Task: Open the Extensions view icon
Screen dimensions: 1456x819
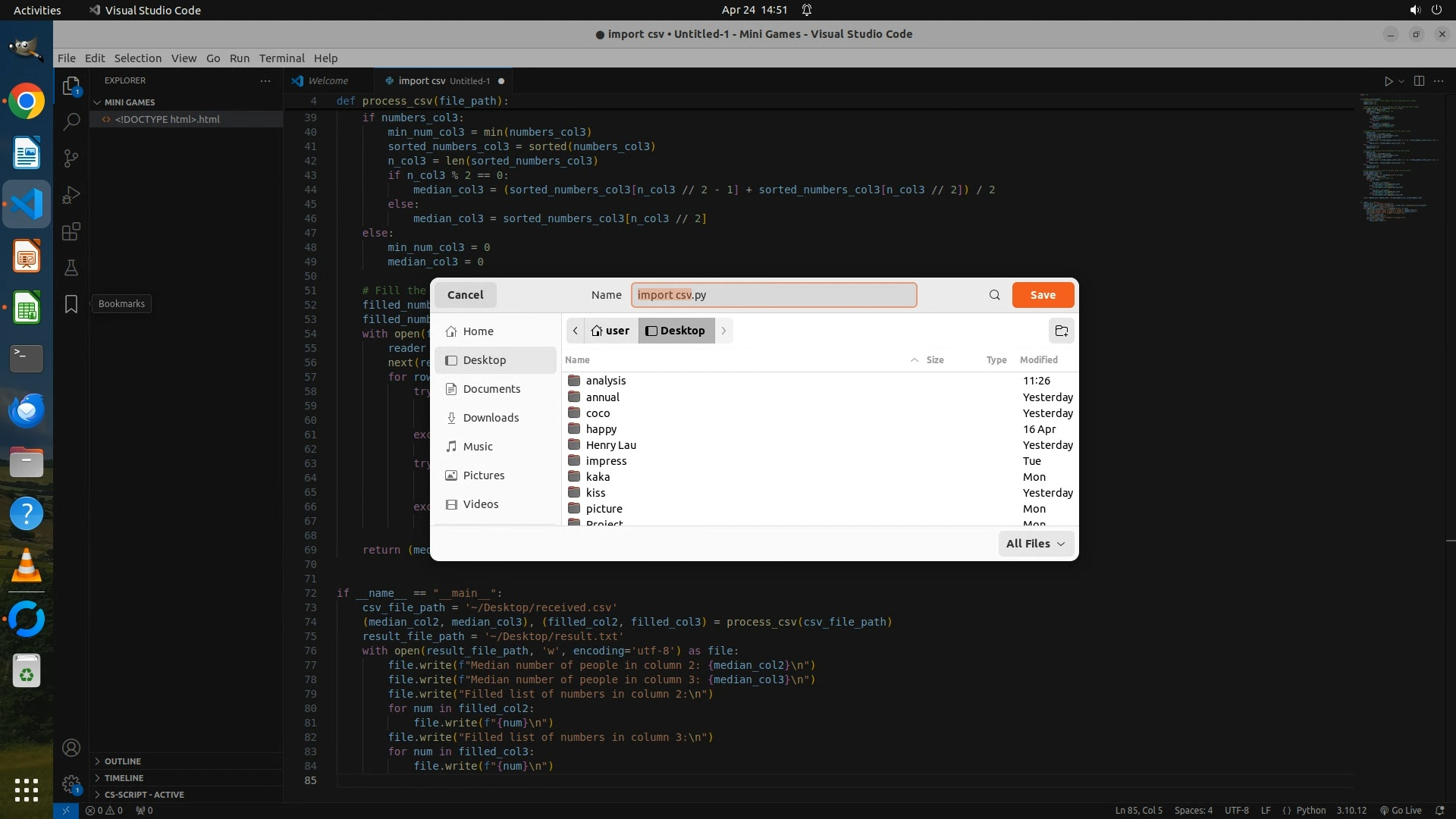Action: click(x=71, y=231)
